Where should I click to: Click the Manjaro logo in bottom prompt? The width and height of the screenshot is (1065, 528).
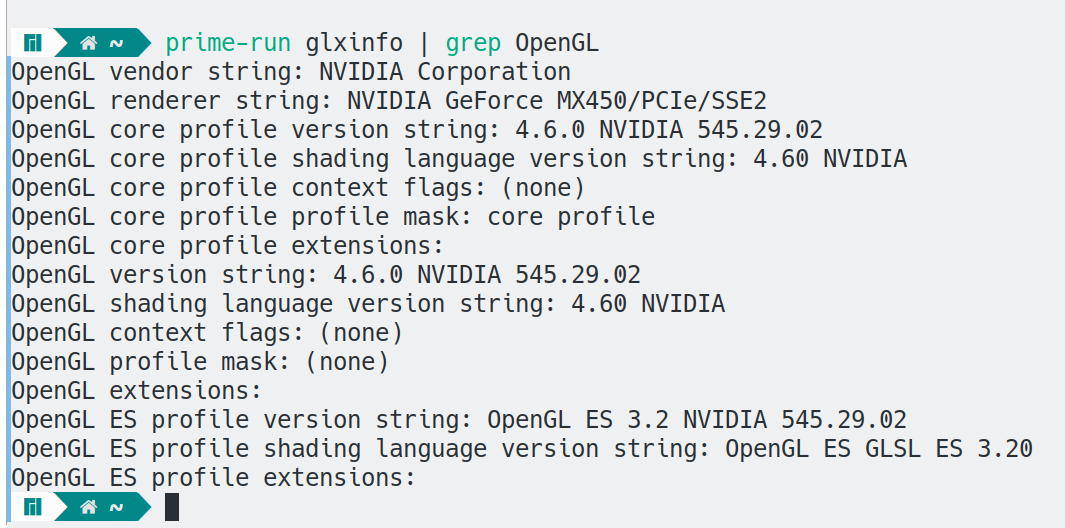coord(33,507)
